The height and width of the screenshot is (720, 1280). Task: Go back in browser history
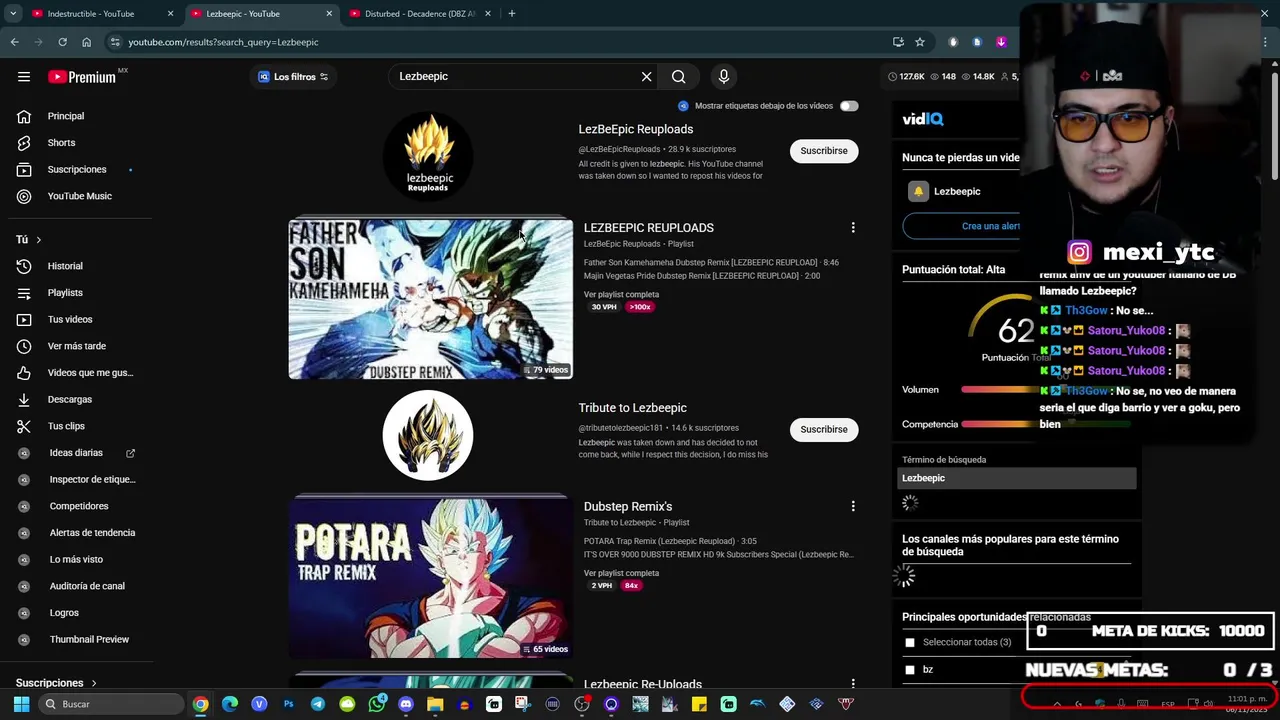click(14, 42)
